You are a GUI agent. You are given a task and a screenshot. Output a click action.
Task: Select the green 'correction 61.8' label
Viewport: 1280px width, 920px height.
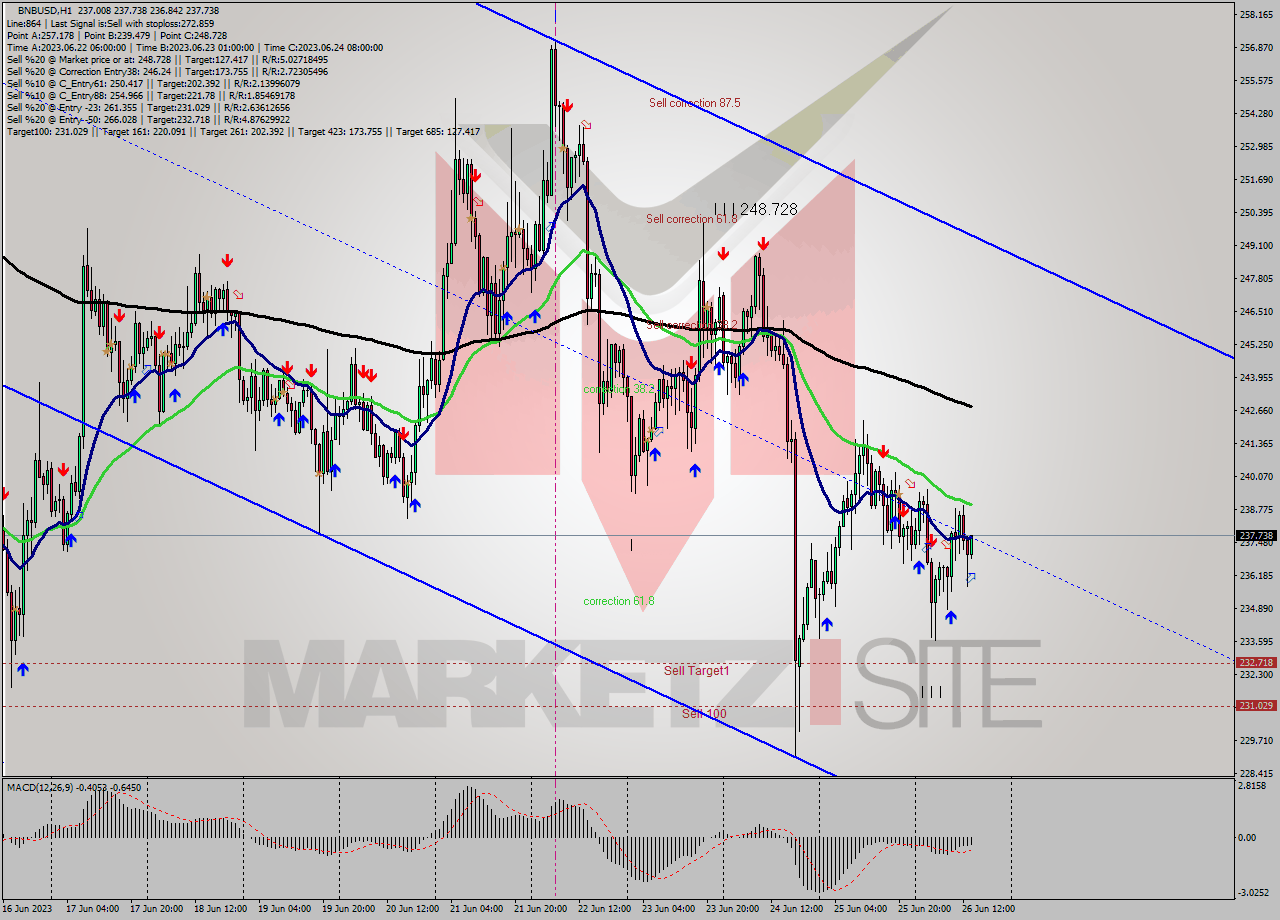click(x=619, y=601)
